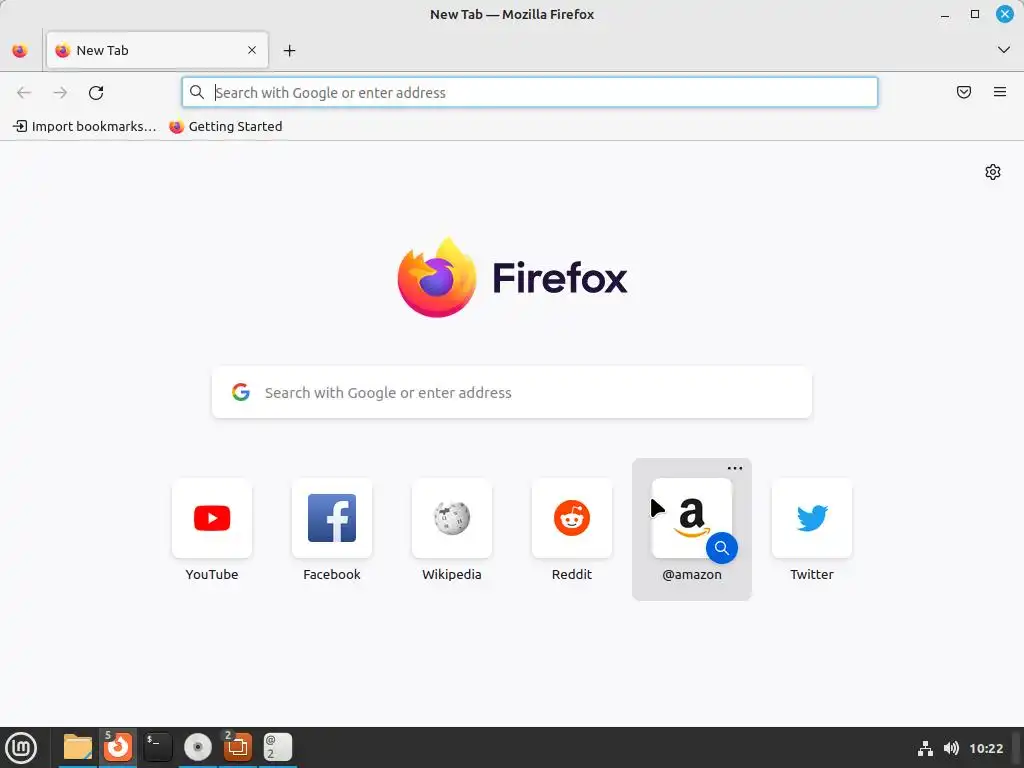Open the clock calendar showing 10:22
1024x768 pixels.
[x=986, y=748]
